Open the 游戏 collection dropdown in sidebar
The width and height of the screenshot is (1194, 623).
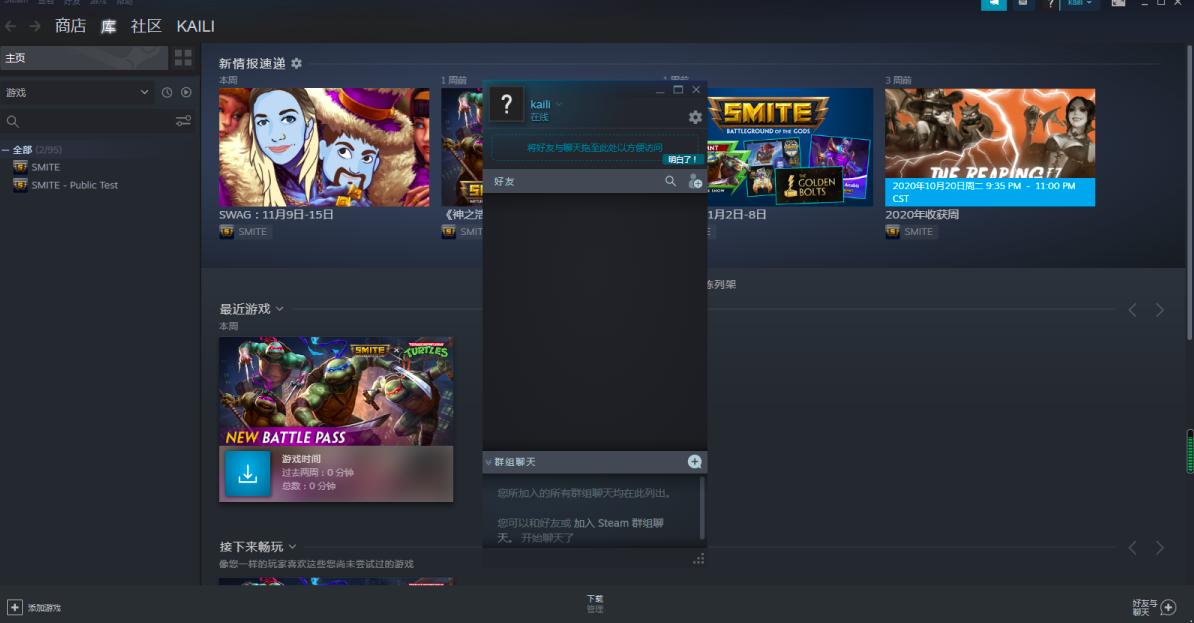[x=144, y=92]
